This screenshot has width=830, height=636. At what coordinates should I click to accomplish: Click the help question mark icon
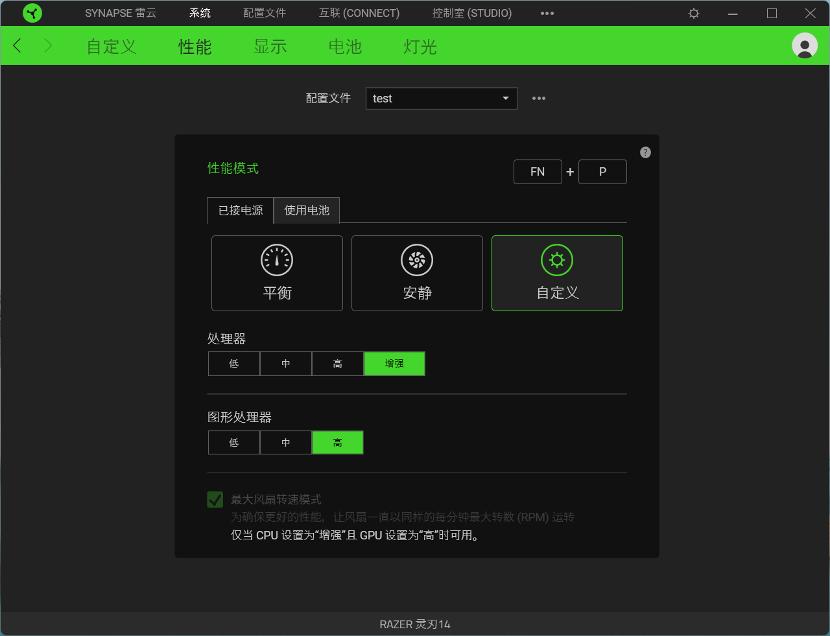tap(645, 152)
